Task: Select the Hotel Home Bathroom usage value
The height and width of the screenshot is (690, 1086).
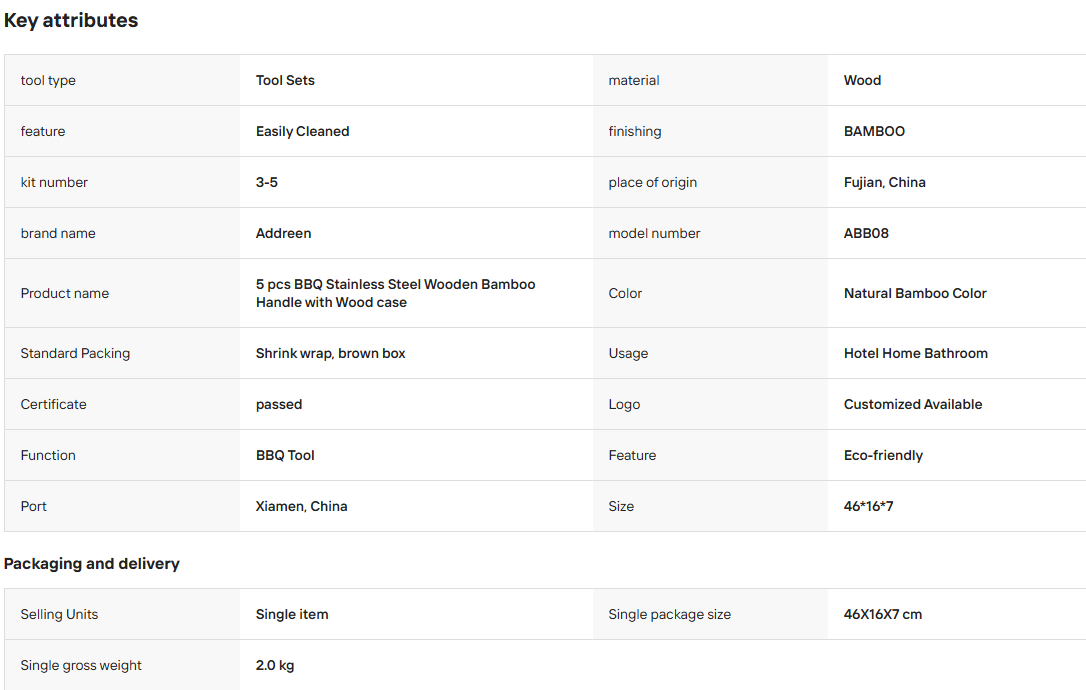Action: click(x=916, y=353)
